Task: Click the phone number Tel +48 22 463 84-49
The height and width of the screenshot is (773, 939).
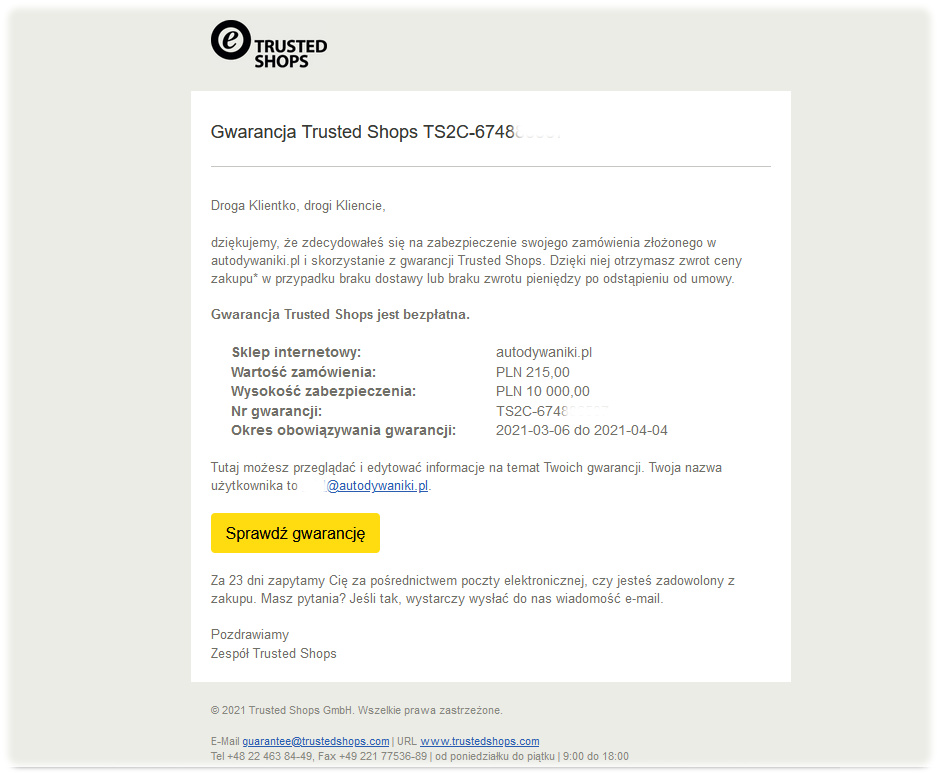Action: [x=262, y=756]
